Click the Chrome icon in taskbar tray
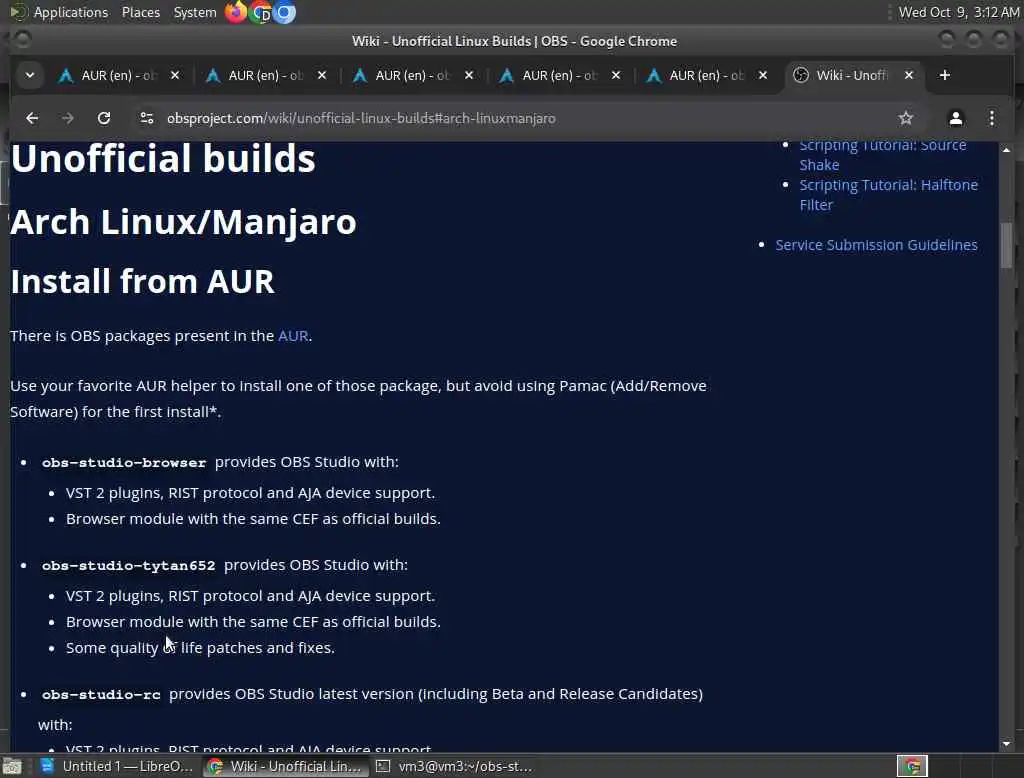 912,766
